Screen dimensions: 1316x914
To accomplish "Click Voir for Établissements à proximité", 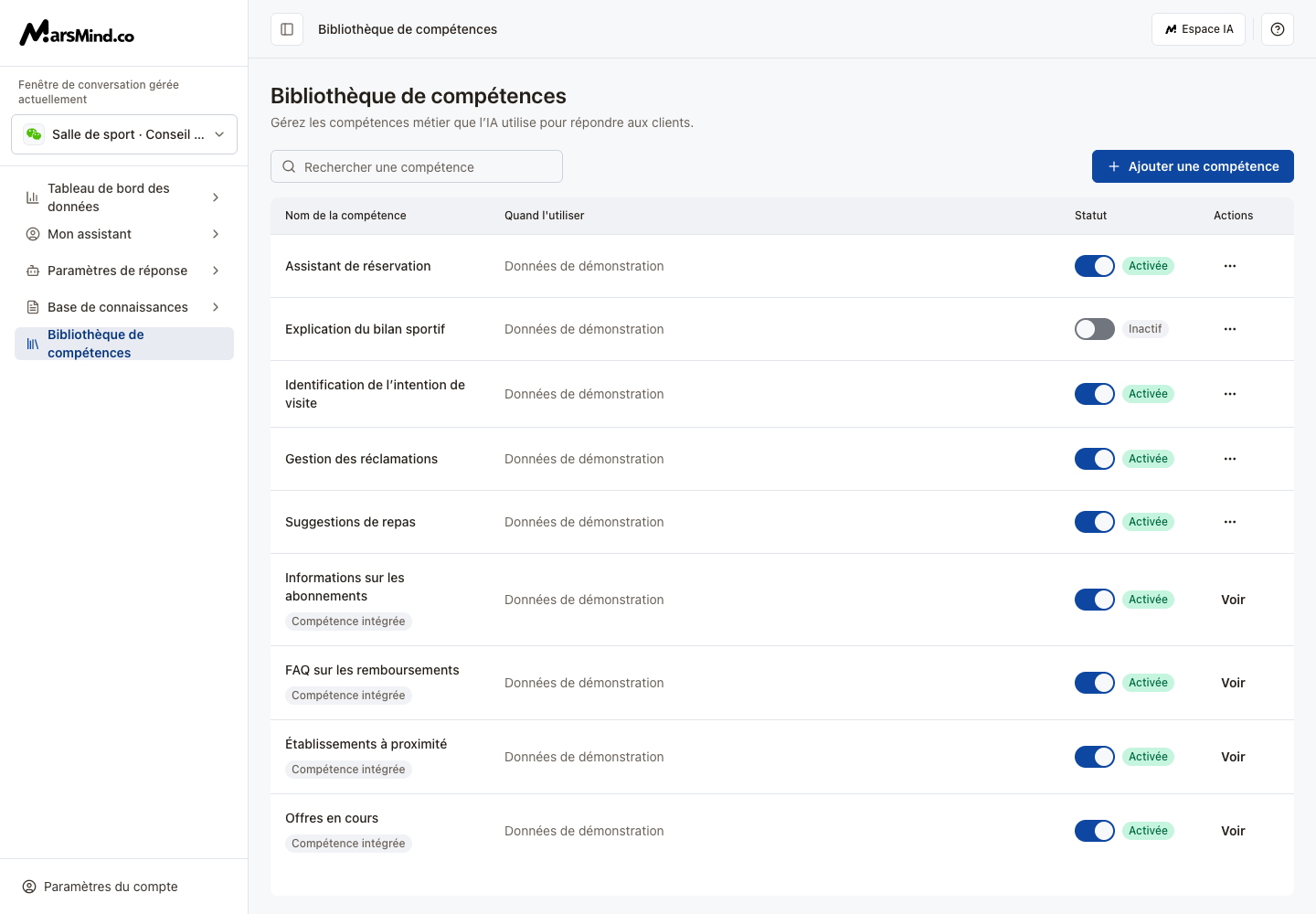I will coord(1233,757).
